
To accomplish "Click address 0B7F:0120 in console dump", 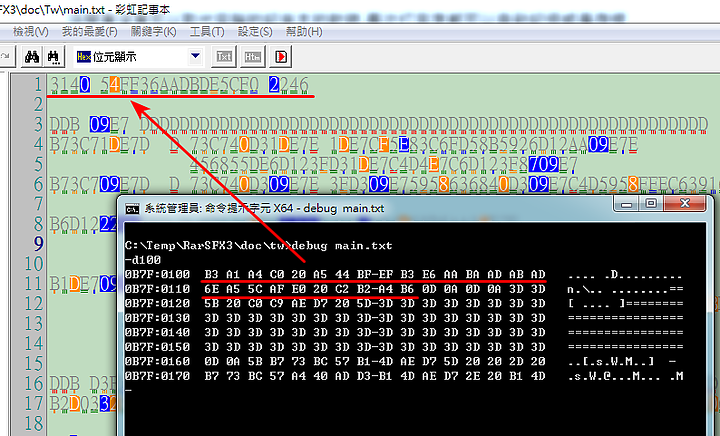I will [x=158, y=303].
